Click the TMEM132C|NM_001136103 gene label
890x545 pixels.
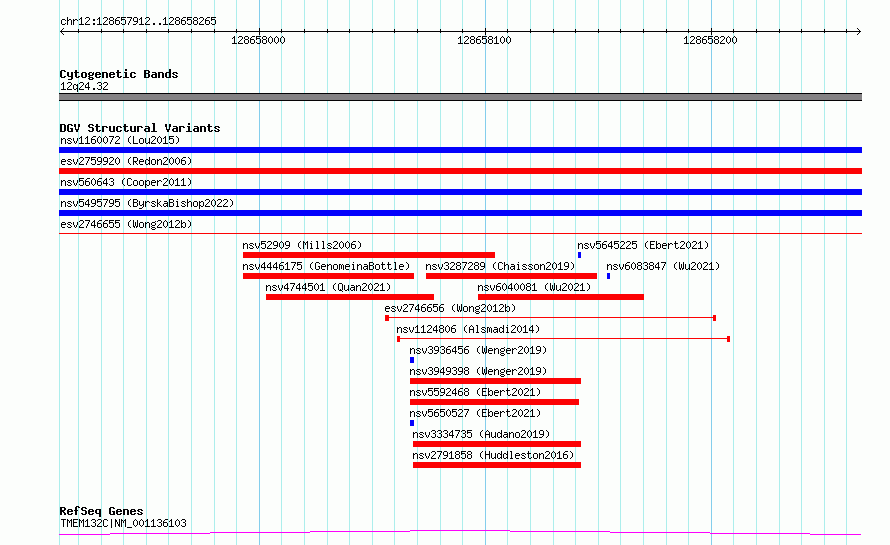click(123, 523)
